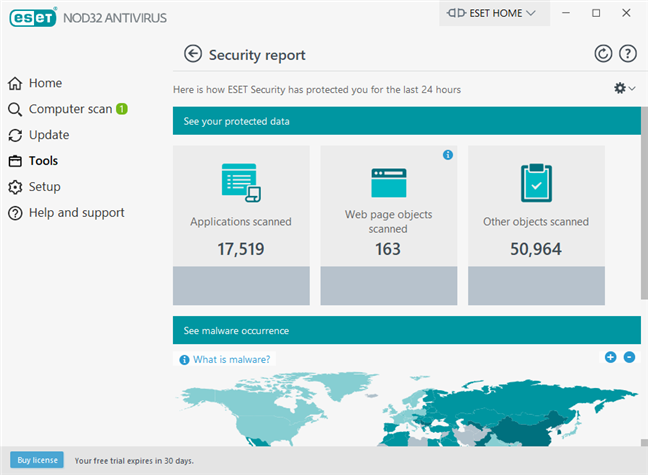Click the Computer scan magnifier icon
The image size is (648, 475).
[x=15, y=109]
